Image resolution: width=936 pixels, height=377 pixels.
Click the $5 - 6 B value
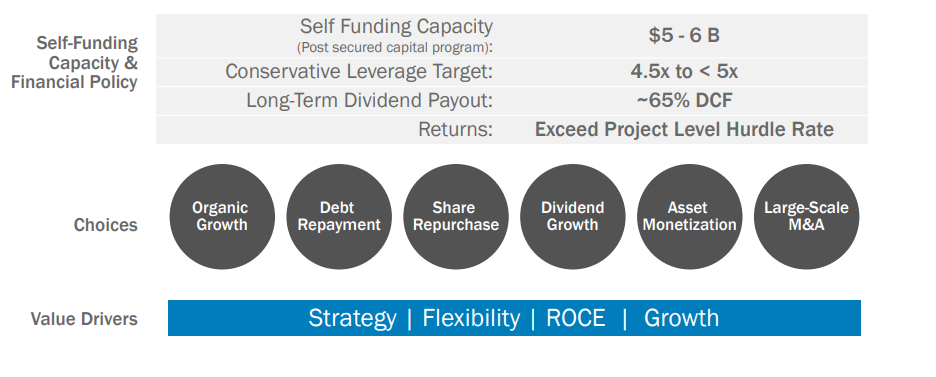tap(684, 35)
